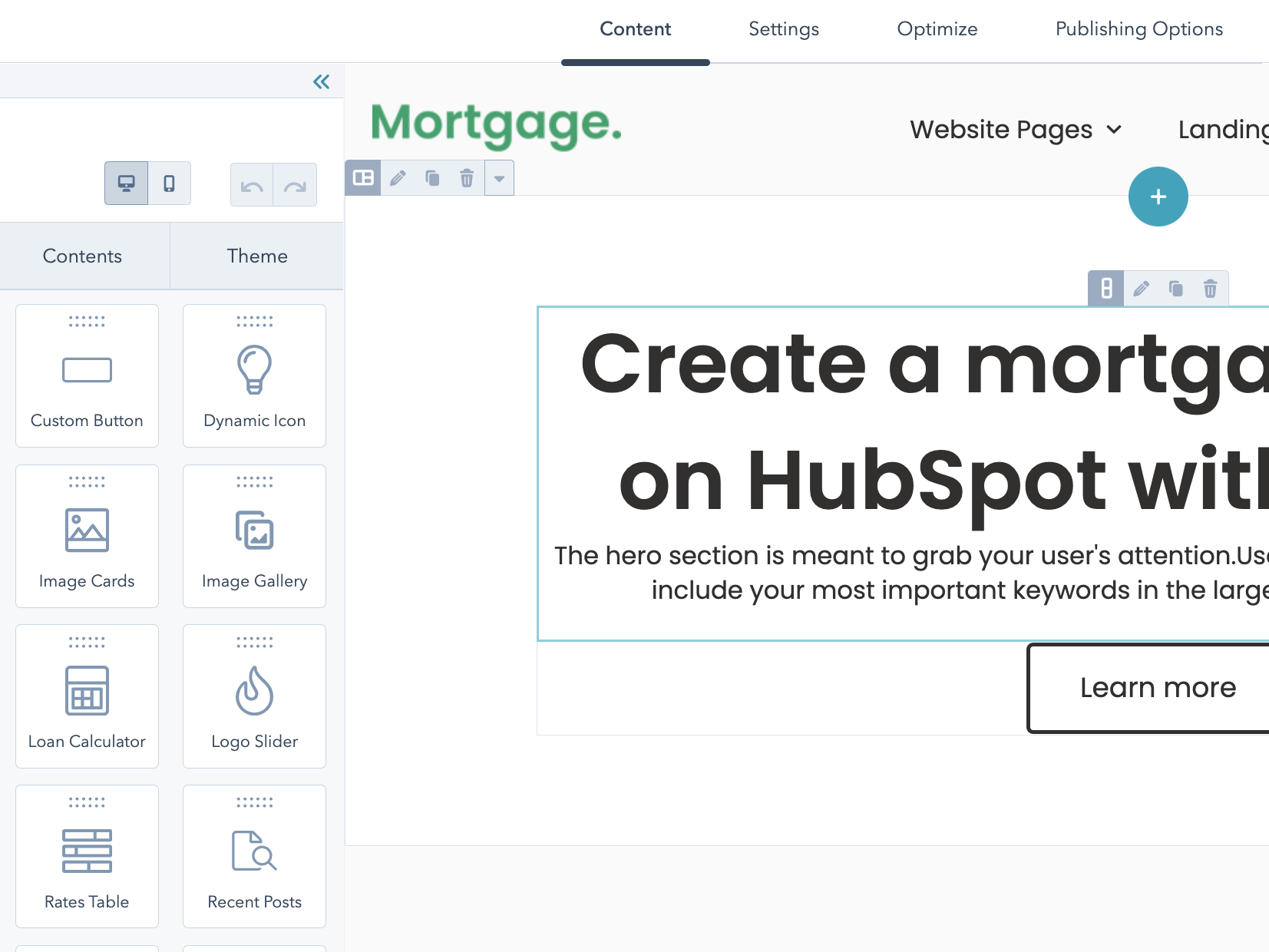This screenshot has height=952, width=1269.
Task: Select the Logo Slider module
Action: click(x=254, y=695)
